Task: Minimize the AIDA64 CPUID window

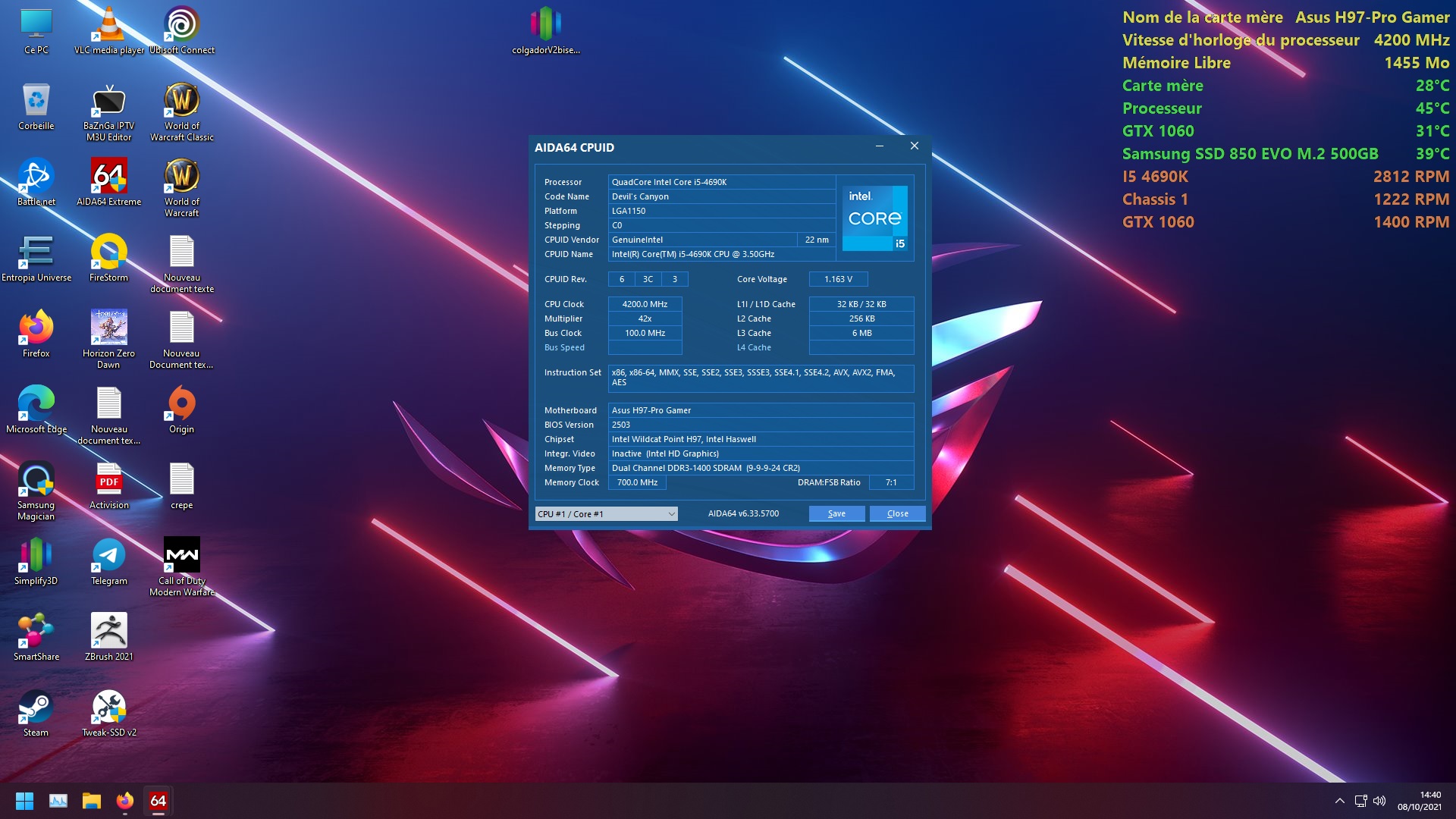Action: 880,146
